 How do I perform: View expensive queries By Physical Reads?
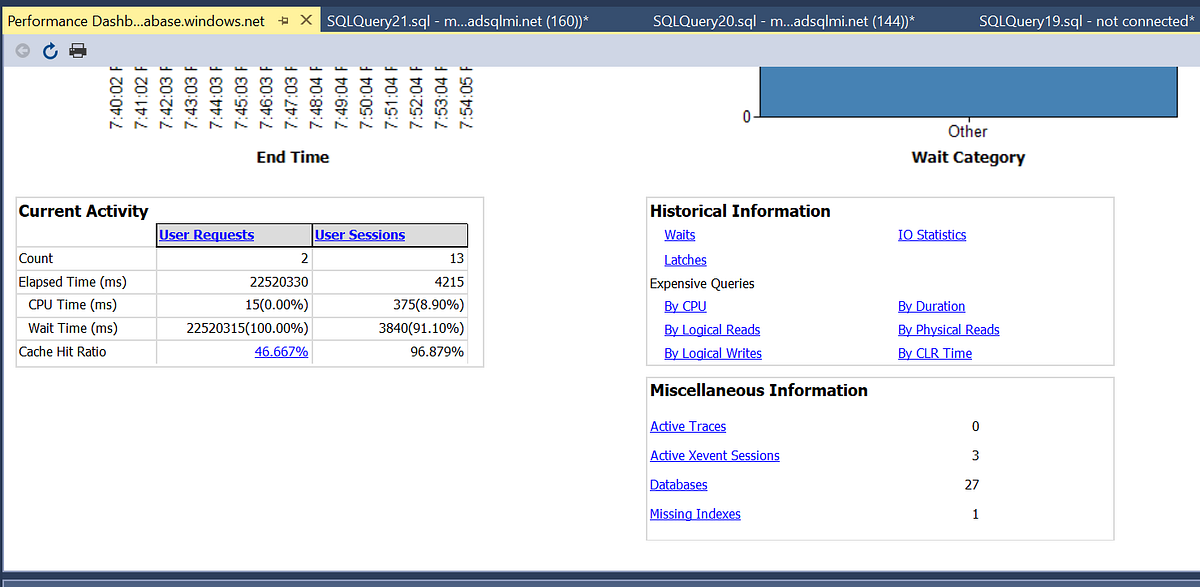(949, 330)
